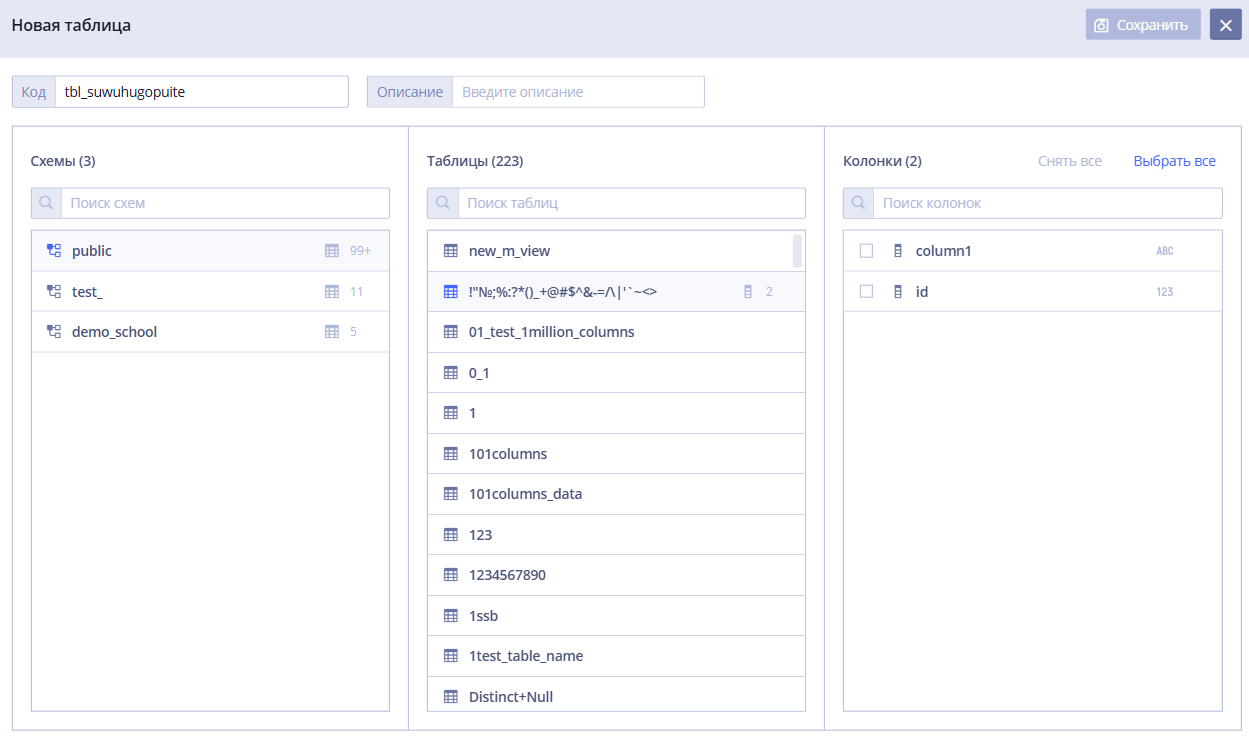Screen dimensions: 1249x740
Task: Focus the Описание input field
Action: 578,92
